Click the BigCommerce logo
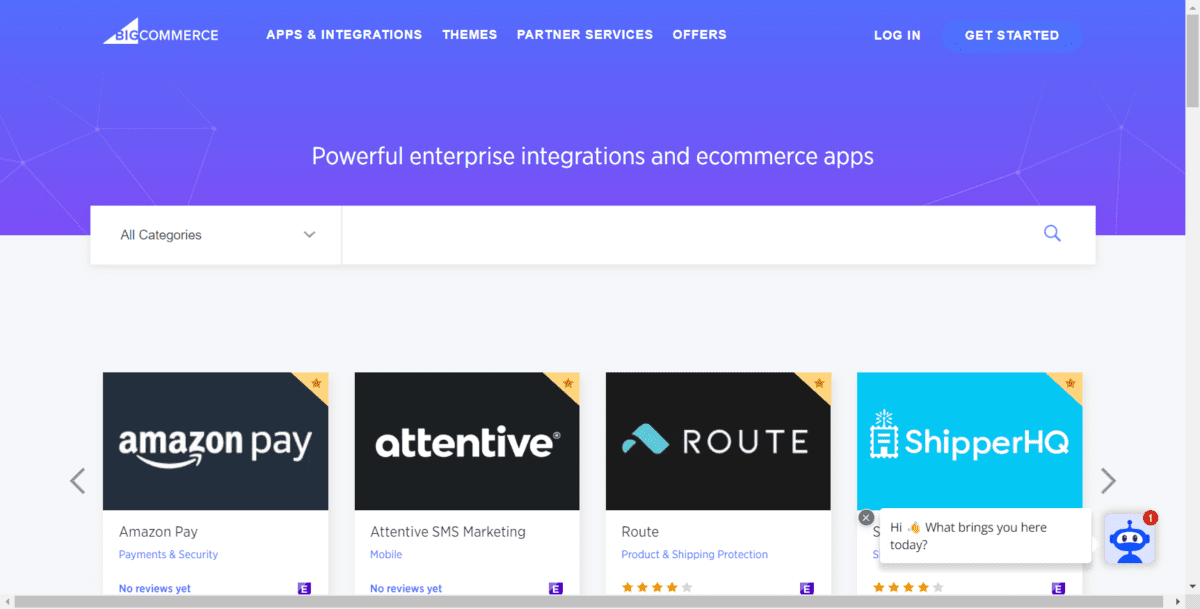Image resolution: width=1200 pixels, height=609 pixels. point(160,34)
